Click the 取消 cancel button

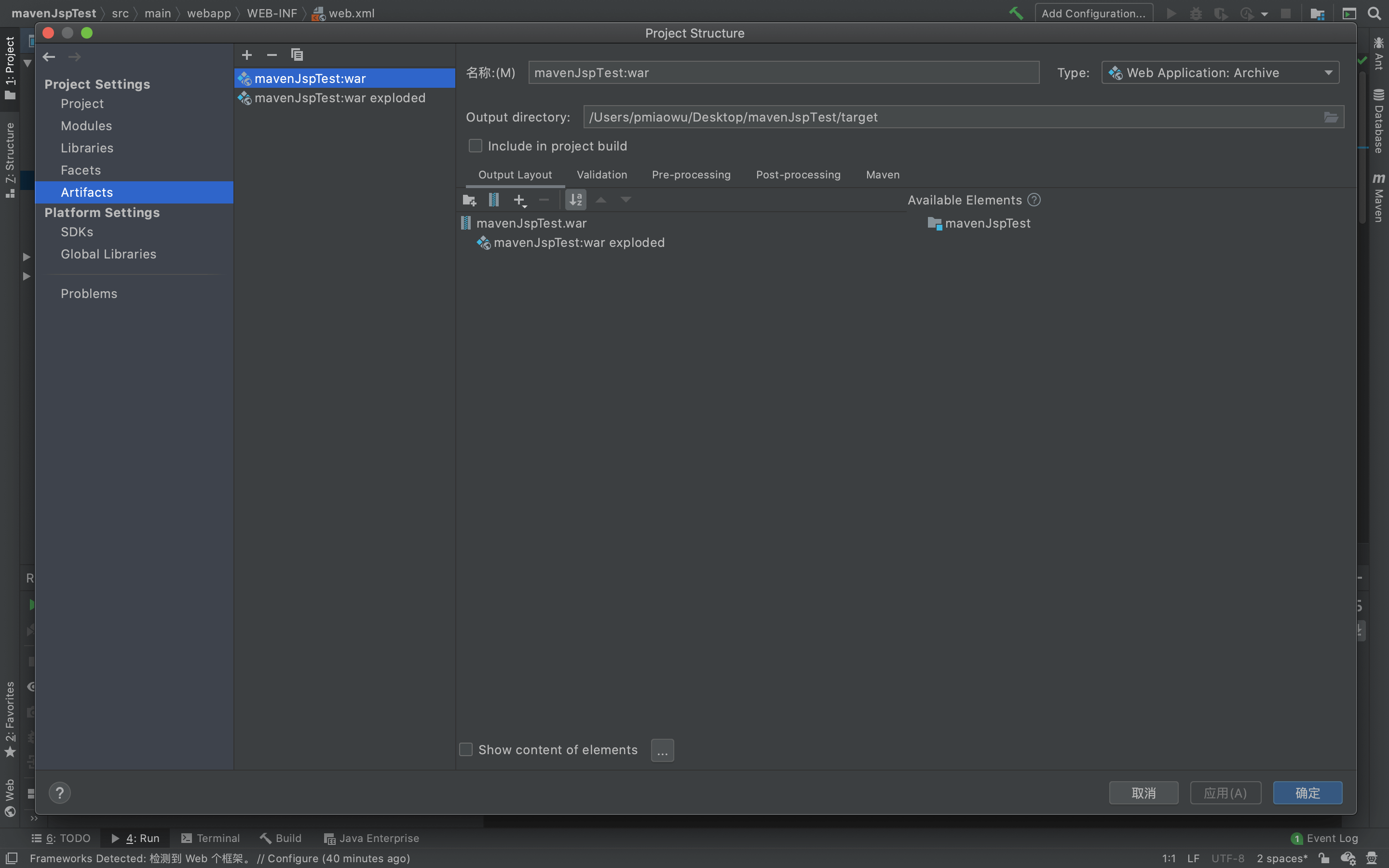click(1144, 793)
